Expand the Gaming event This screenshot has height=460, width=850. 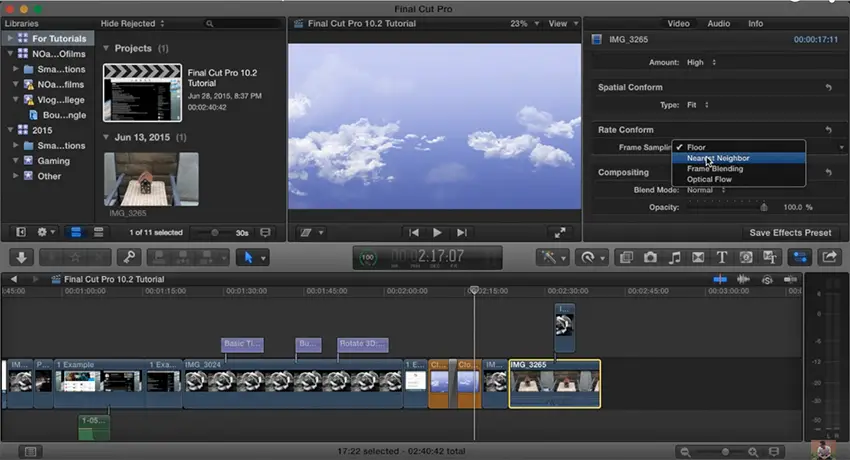coord(16,160)
